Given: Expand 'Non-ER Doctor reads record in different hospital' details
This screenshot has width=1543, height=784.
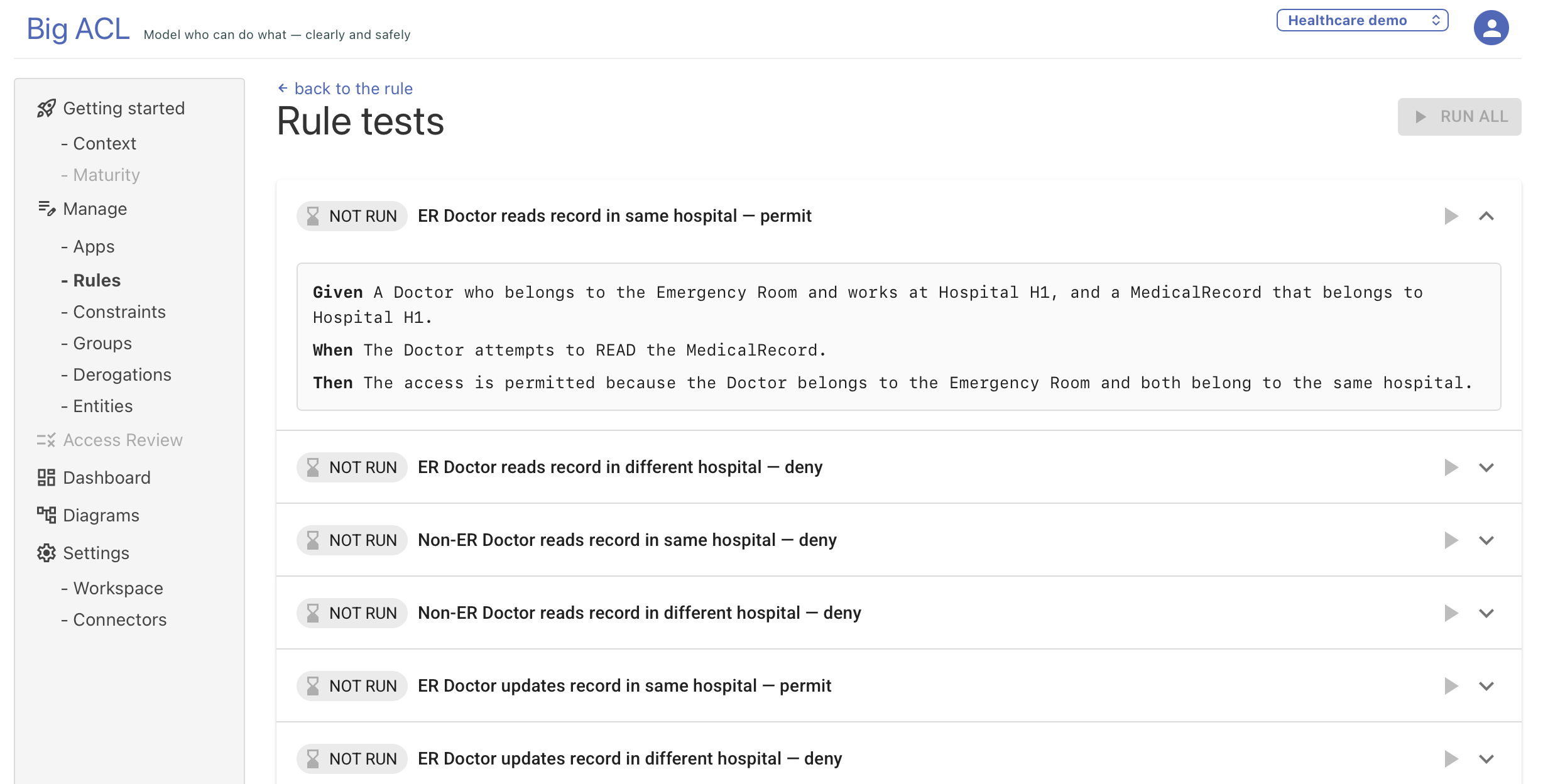Looking at the screenshot, I should pos(1486,613).
